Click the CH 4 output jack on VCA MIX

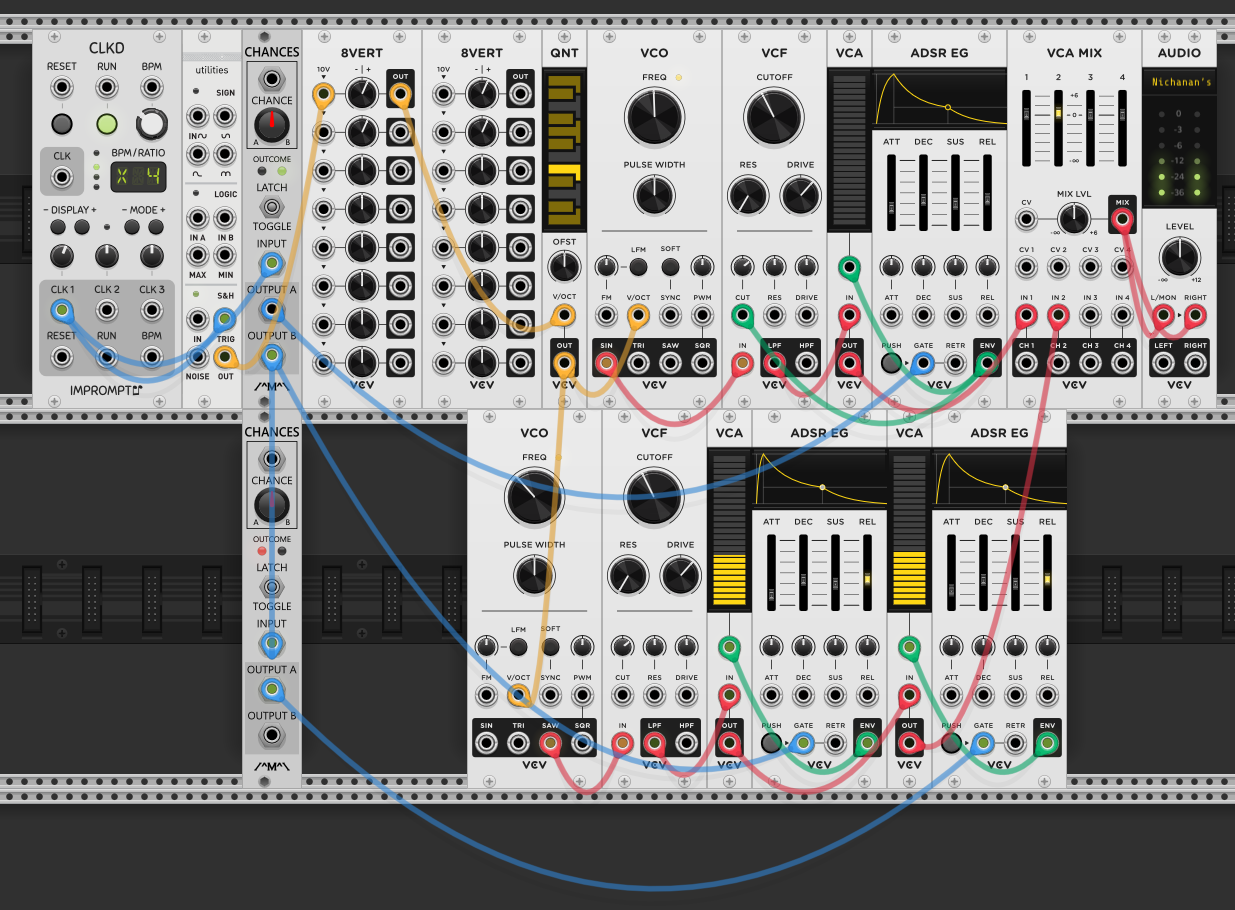coord(1122,362)
